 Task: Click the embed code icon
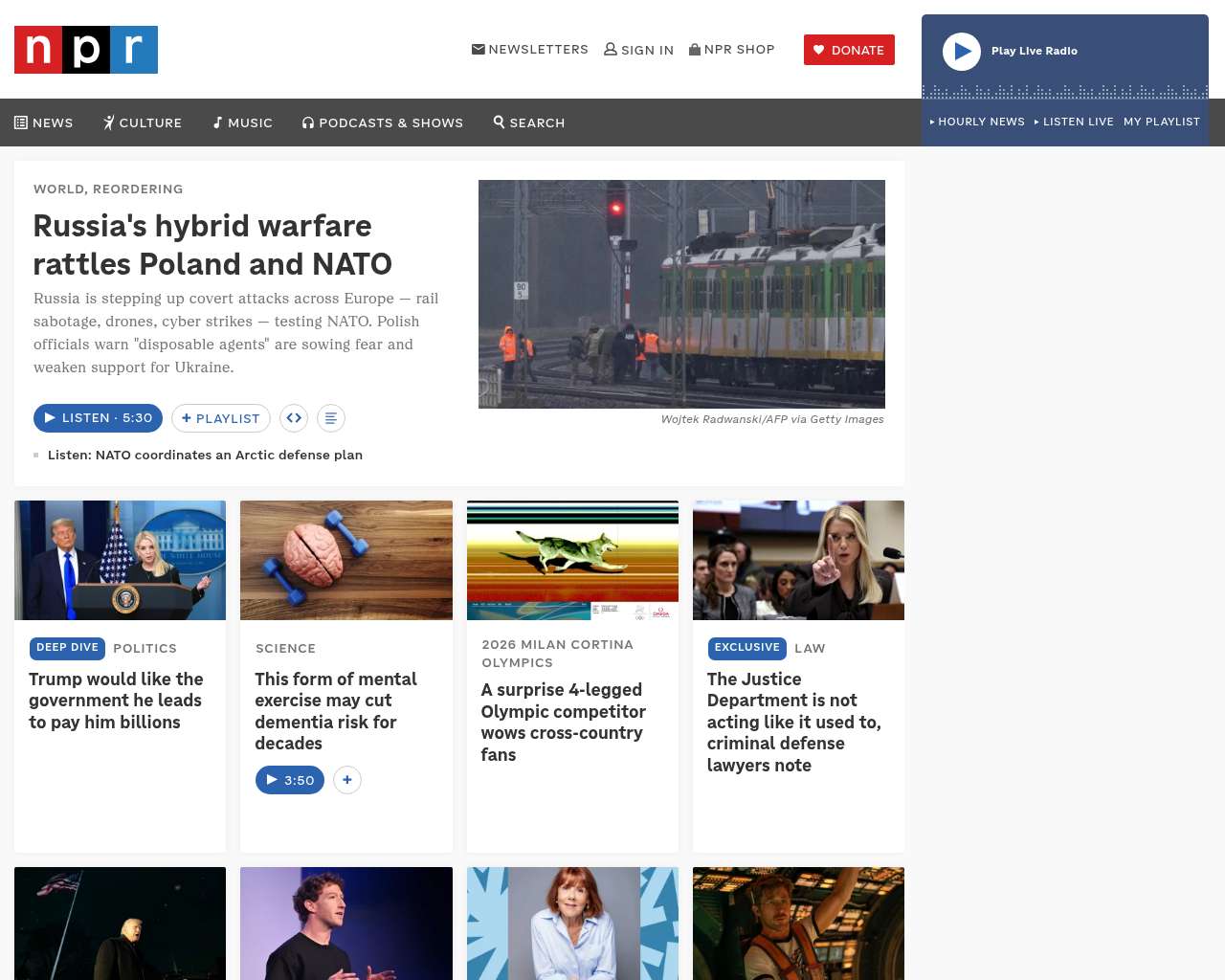(294, 418)
